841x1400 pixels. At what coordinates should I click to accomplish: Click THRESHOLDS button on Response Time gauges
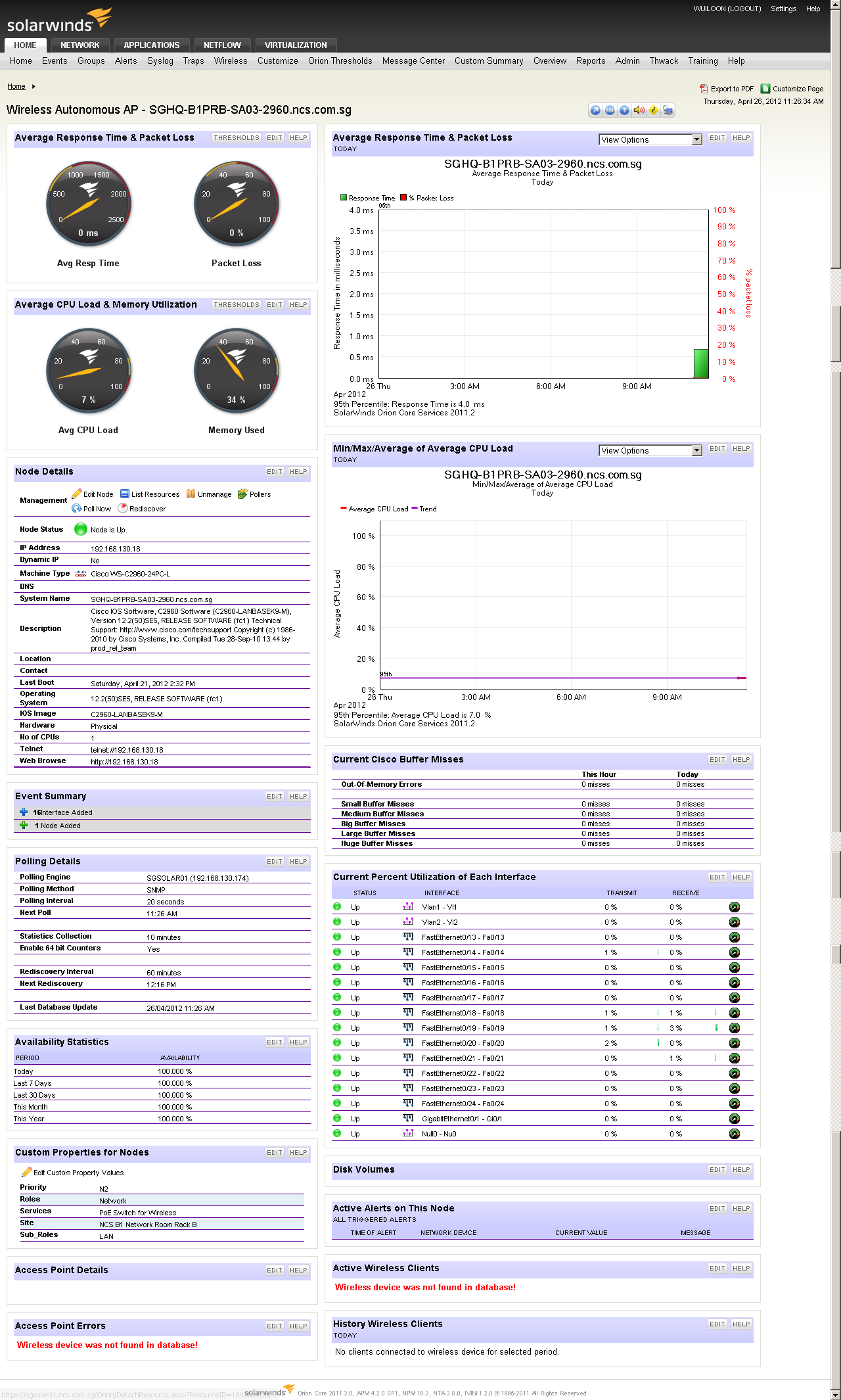[x=237, y=138]
